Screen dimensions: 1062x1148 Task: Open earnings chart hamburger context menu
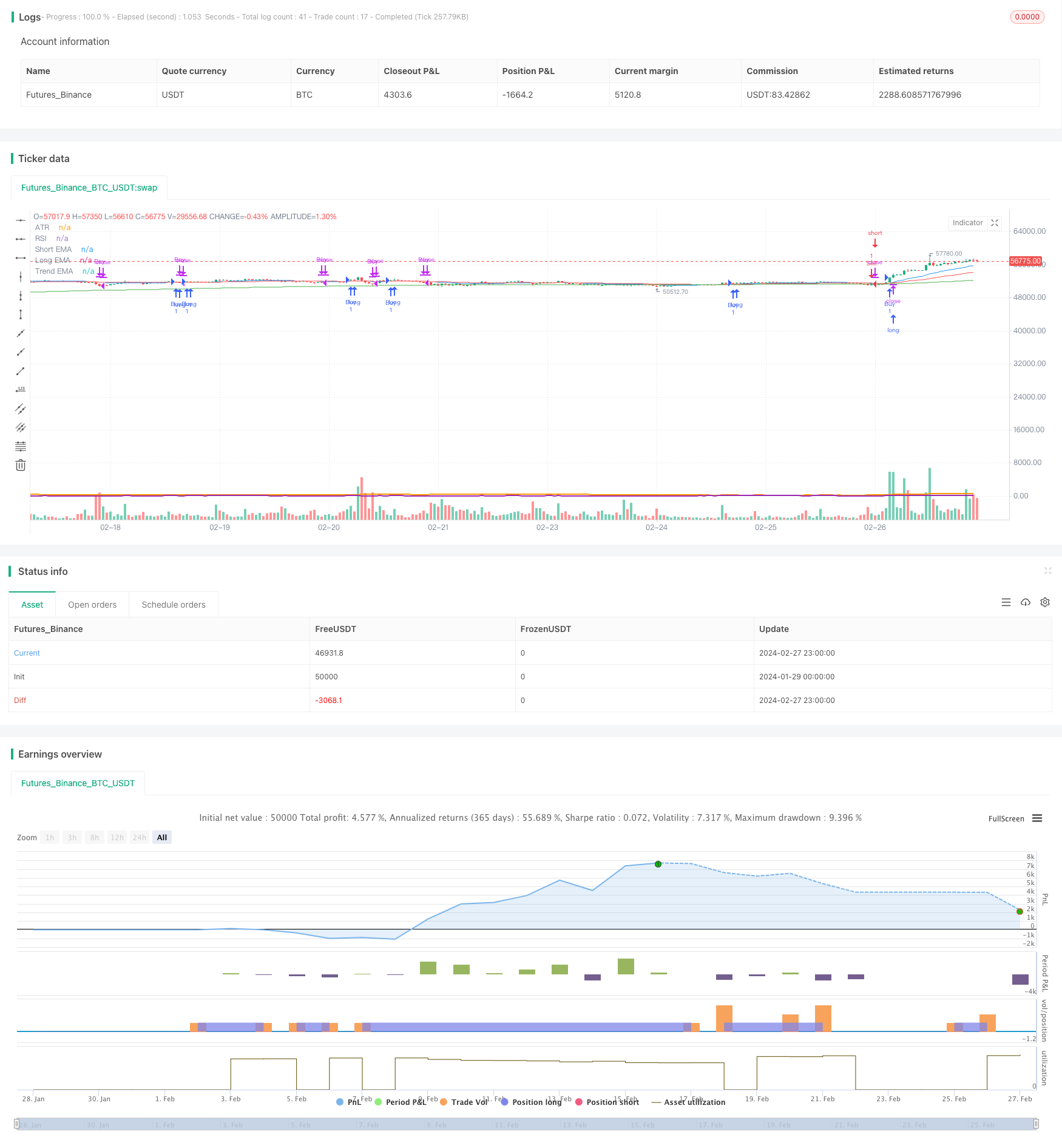[1037, 818]
